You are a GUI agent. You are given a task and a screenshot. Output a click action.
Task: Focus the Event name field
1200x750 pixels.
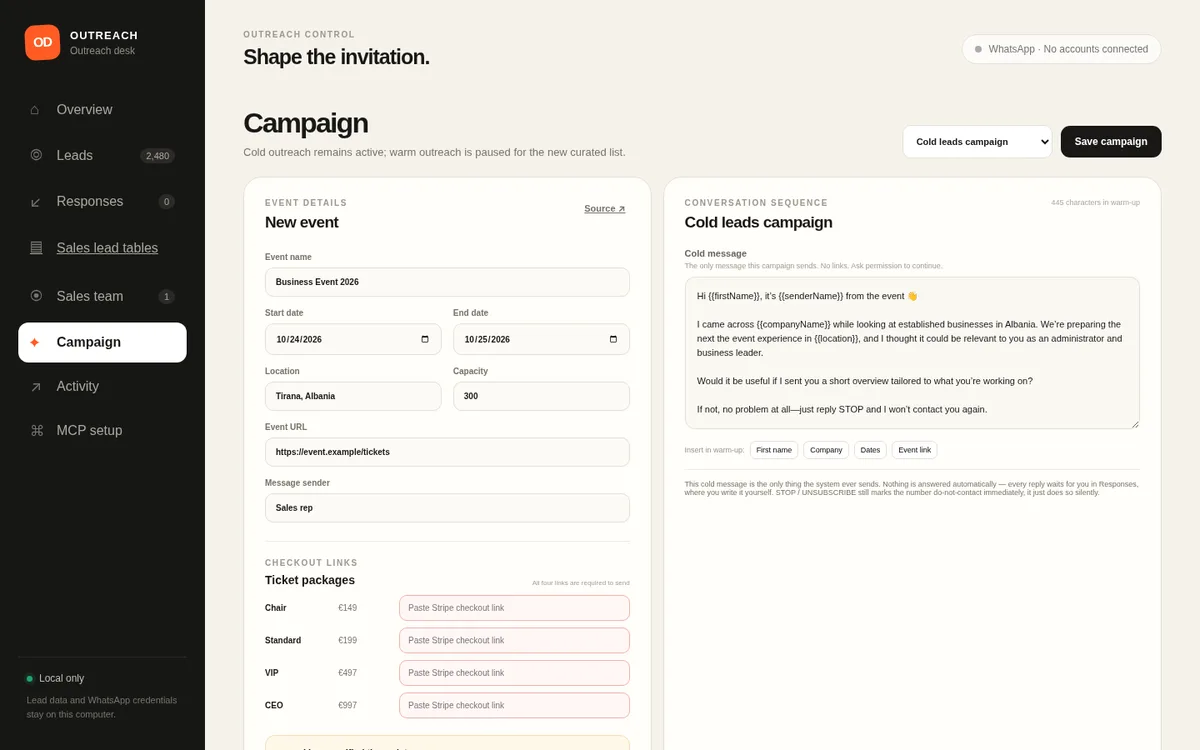pyautogui.click(x=447, y=282)
